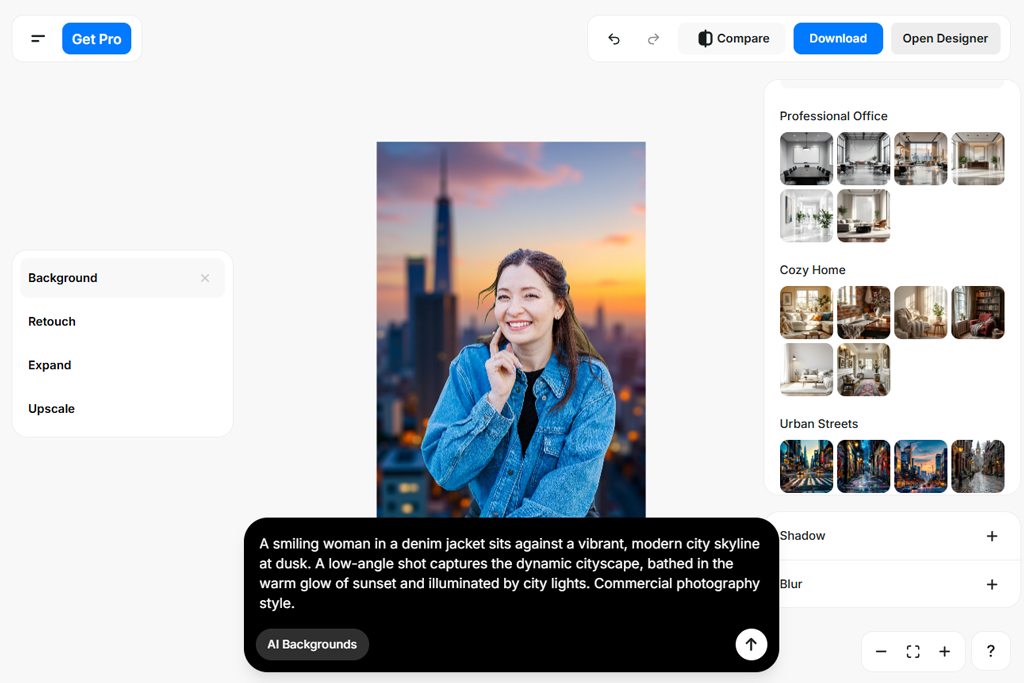Open the hamburger menu icon
The image size is (1024, 683).
38,39
